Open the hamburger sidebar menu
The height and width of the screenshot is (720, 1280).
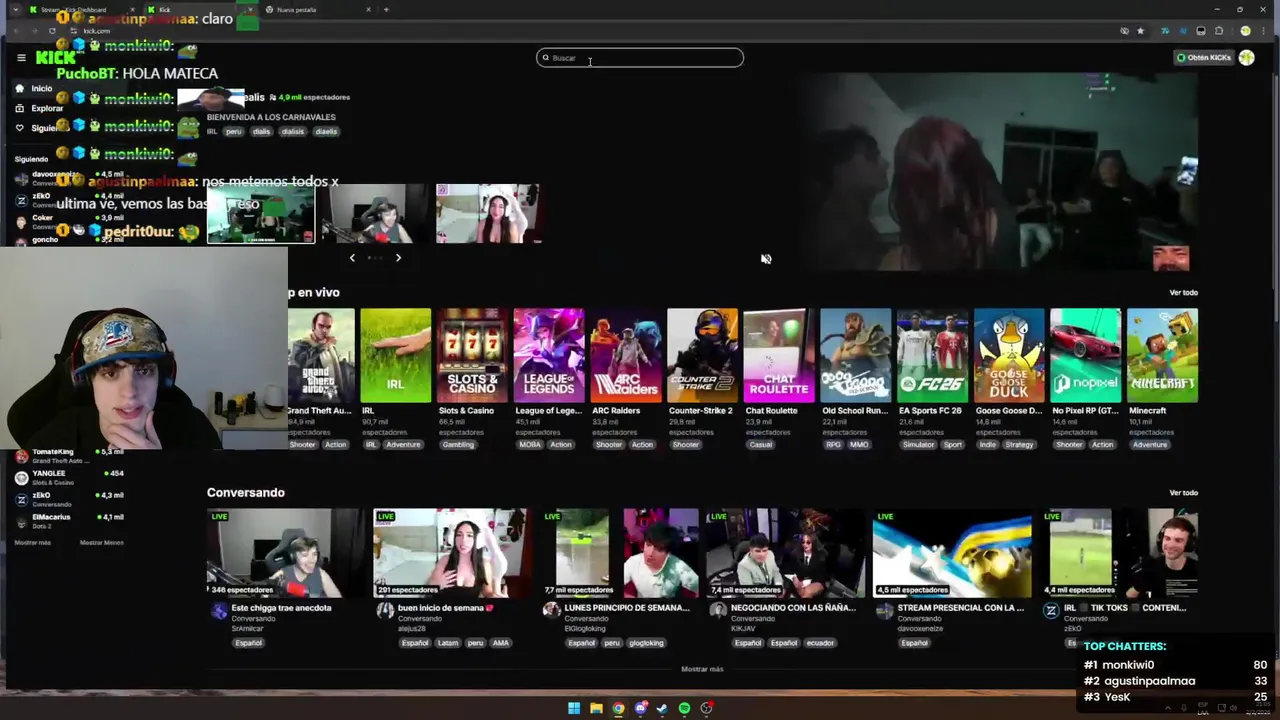[x=21, y=57]
